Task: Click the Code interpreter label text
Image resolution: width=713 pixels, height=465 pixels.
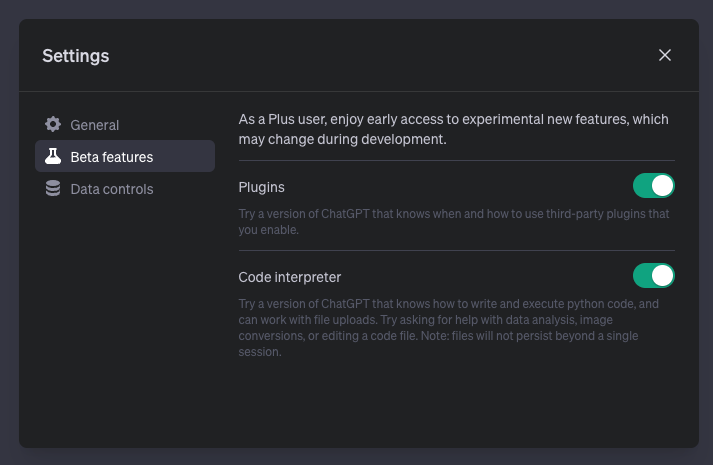Action: 290,277
